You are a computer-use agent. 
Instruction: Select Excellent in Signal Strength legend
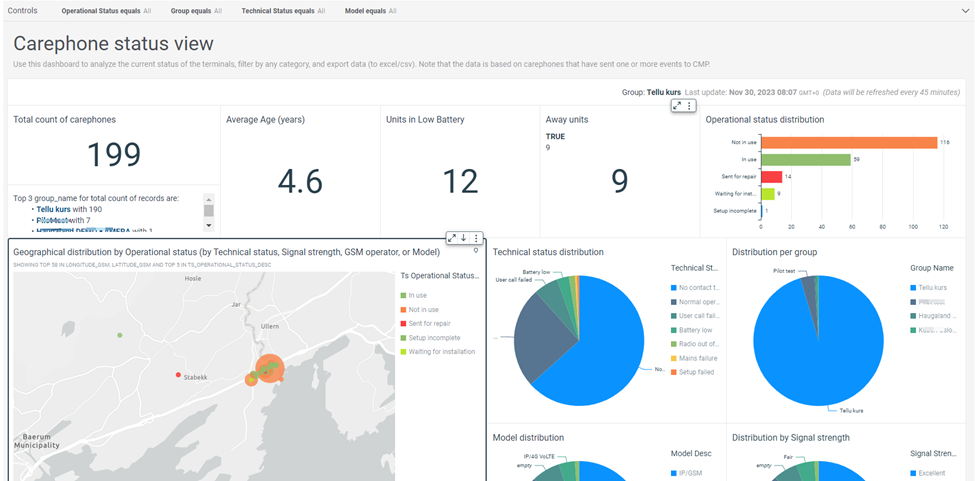click(x=927, y=474)
